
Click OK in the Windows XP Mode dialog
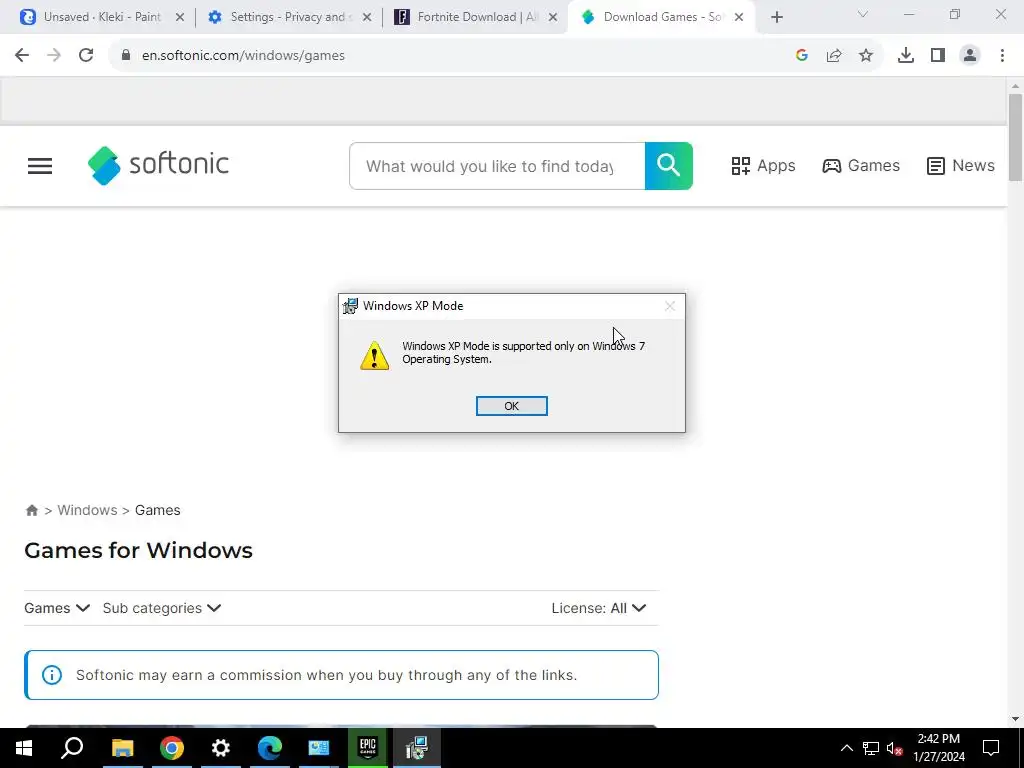coord(511,406)
